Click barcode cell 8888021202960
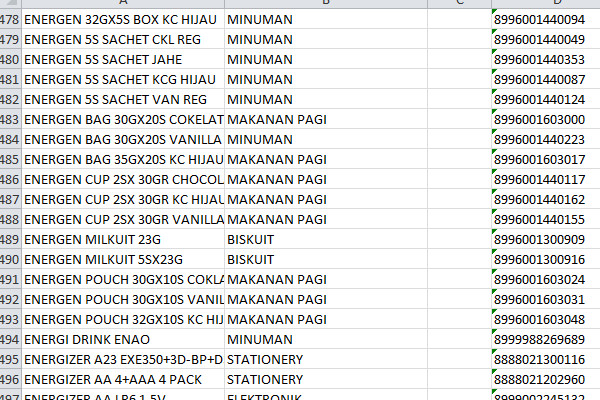The width and height of the screenshot is (600, 400). pos(546,379)
